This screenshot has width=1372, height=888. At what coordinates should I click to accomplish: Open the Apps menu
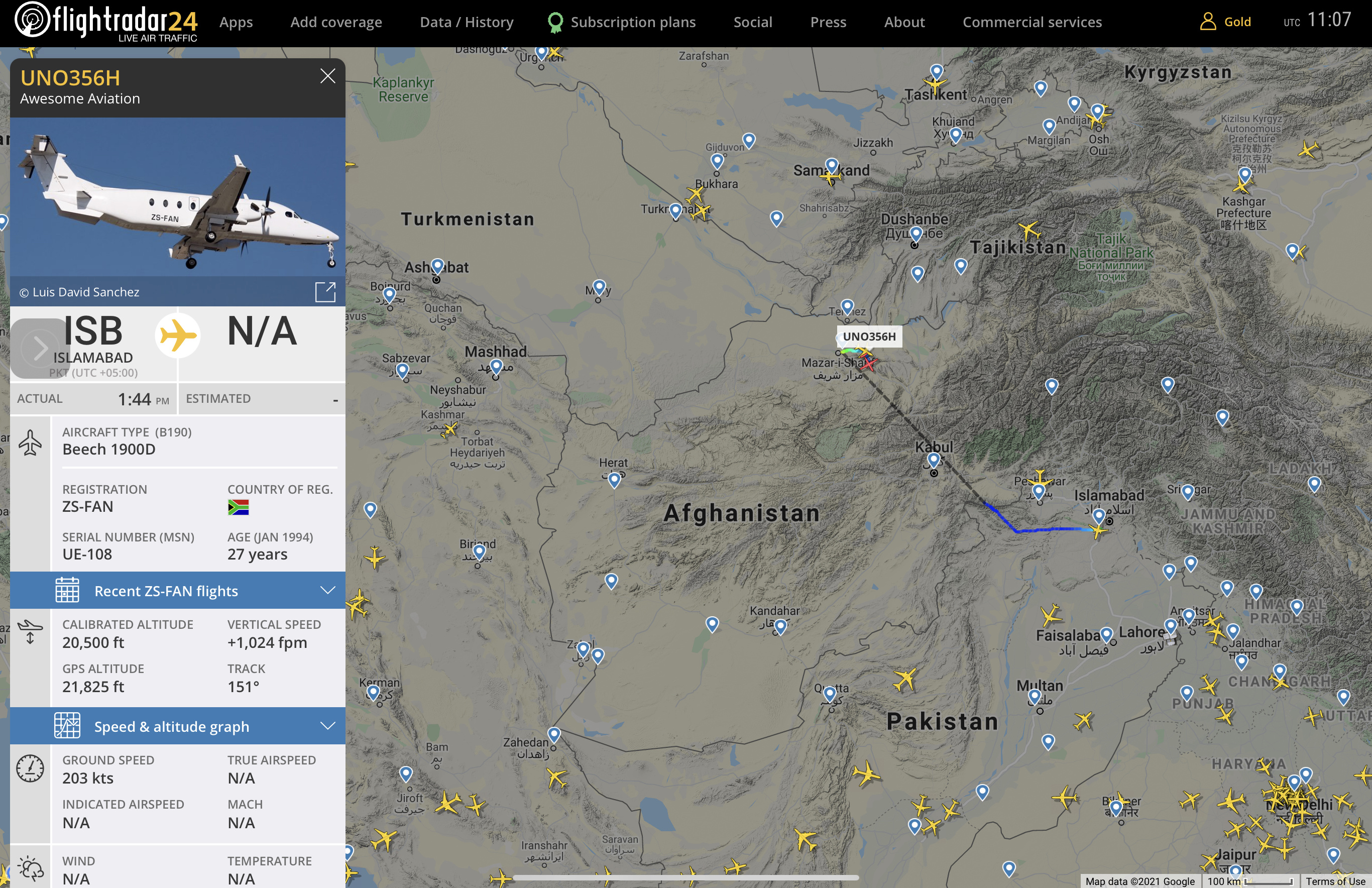(x=236, y=23)
